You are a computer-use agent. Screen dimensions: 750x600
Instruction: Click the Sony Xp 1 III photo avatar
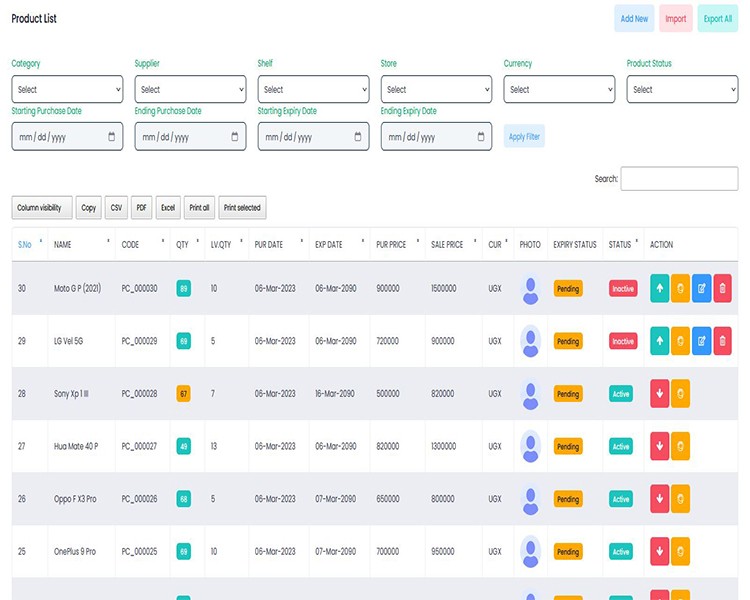(530, 394)
